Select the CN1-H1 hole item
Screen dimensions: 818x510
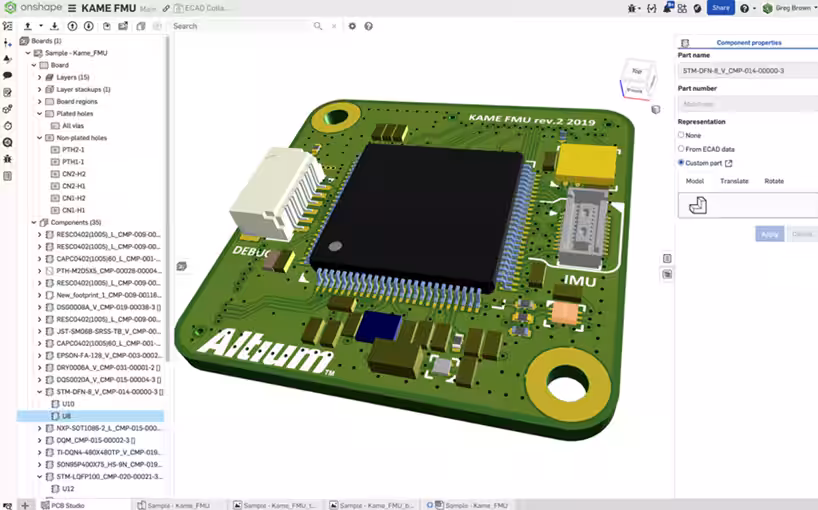click(x=74, y=210)
